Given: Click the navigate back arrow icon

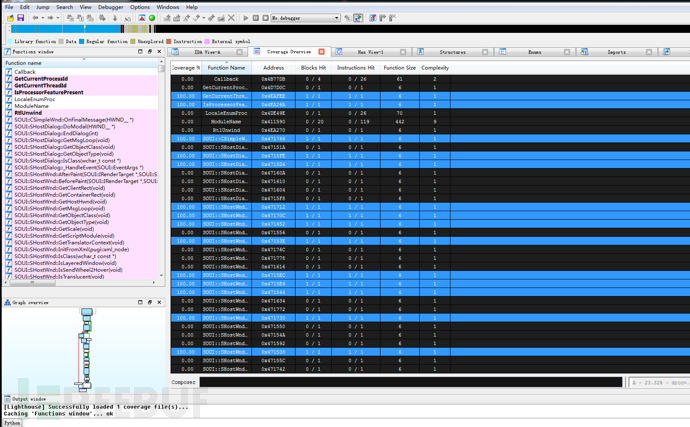Looking at the screenshot, I should pos(36,18).
